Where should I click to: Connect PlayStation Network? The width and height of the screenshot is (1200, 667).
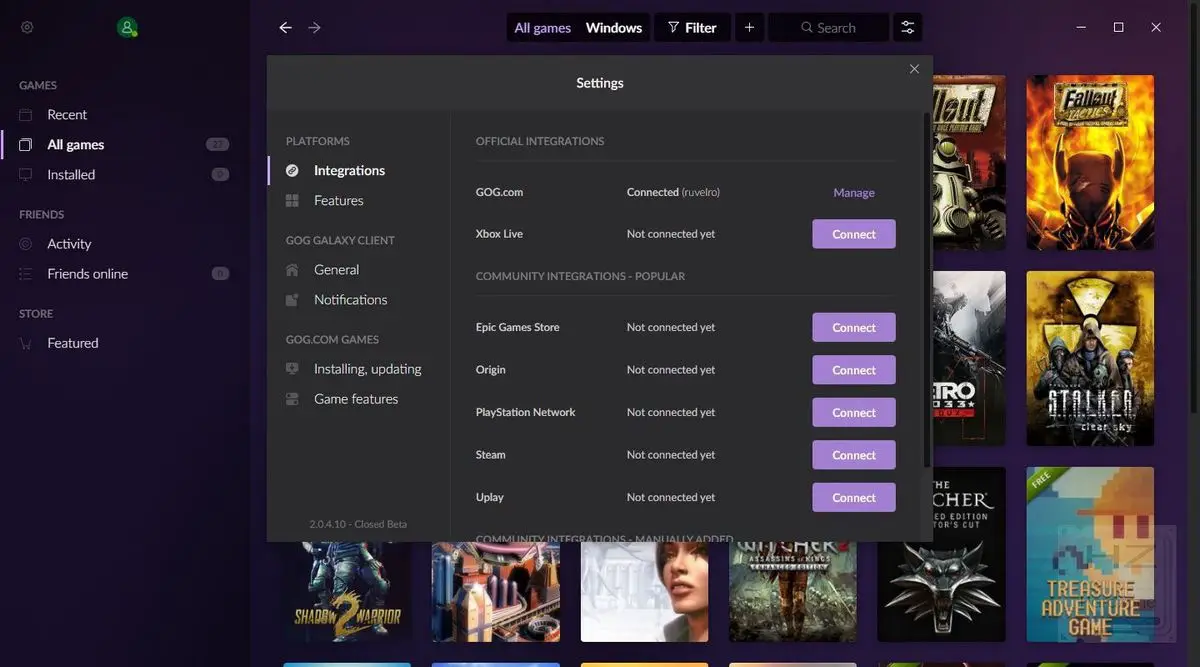click(x=854, y=412)
